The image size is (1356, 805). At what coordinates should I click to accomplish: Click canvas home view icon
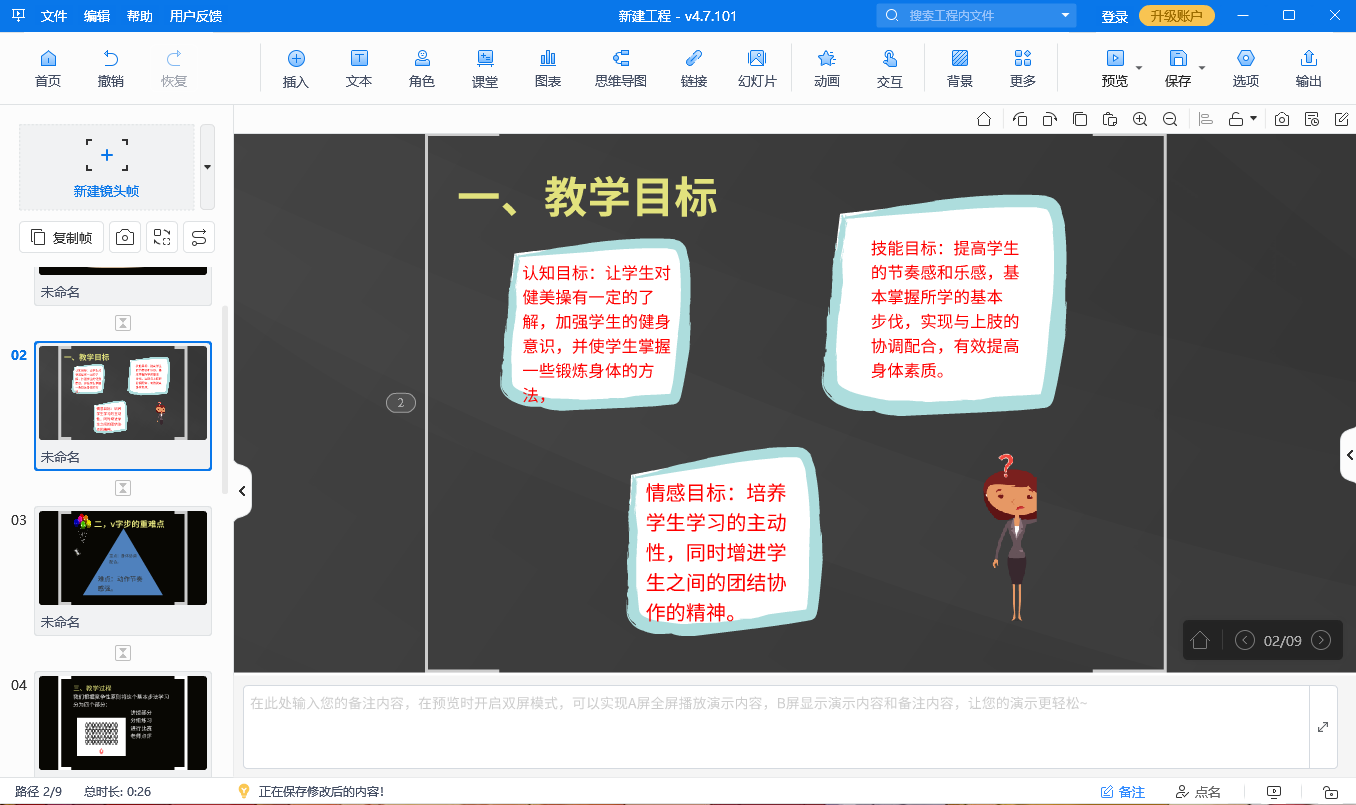point(984,119)
